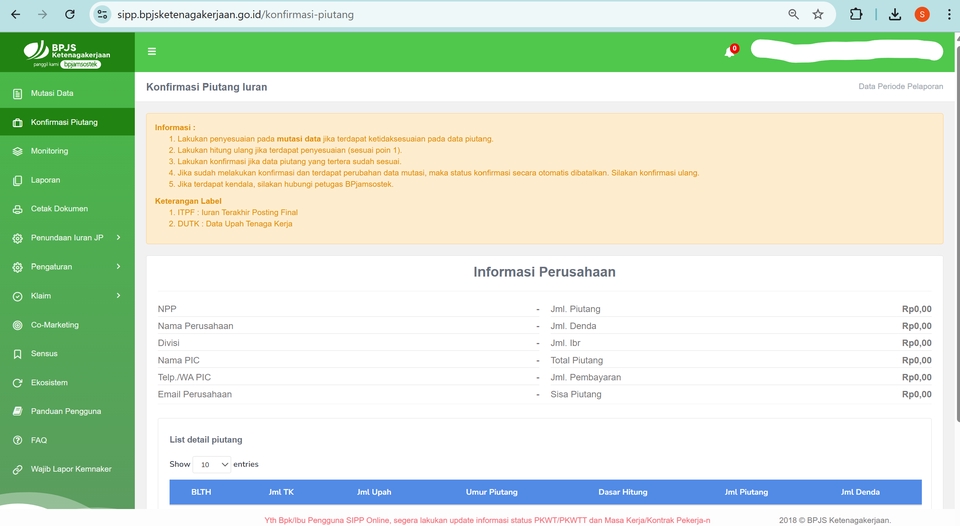Click the Nama Perusahaan label
The image size is (960, 526).
tap(195, 326)
